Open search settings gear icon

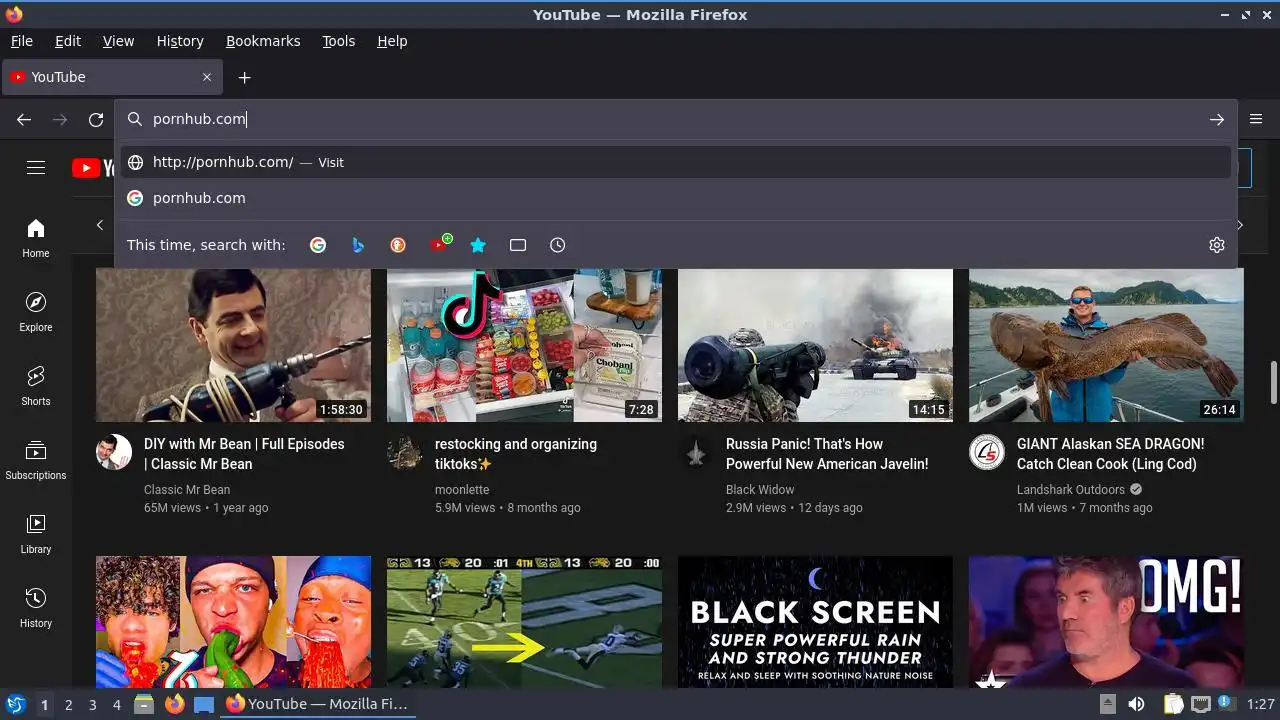1217,245
